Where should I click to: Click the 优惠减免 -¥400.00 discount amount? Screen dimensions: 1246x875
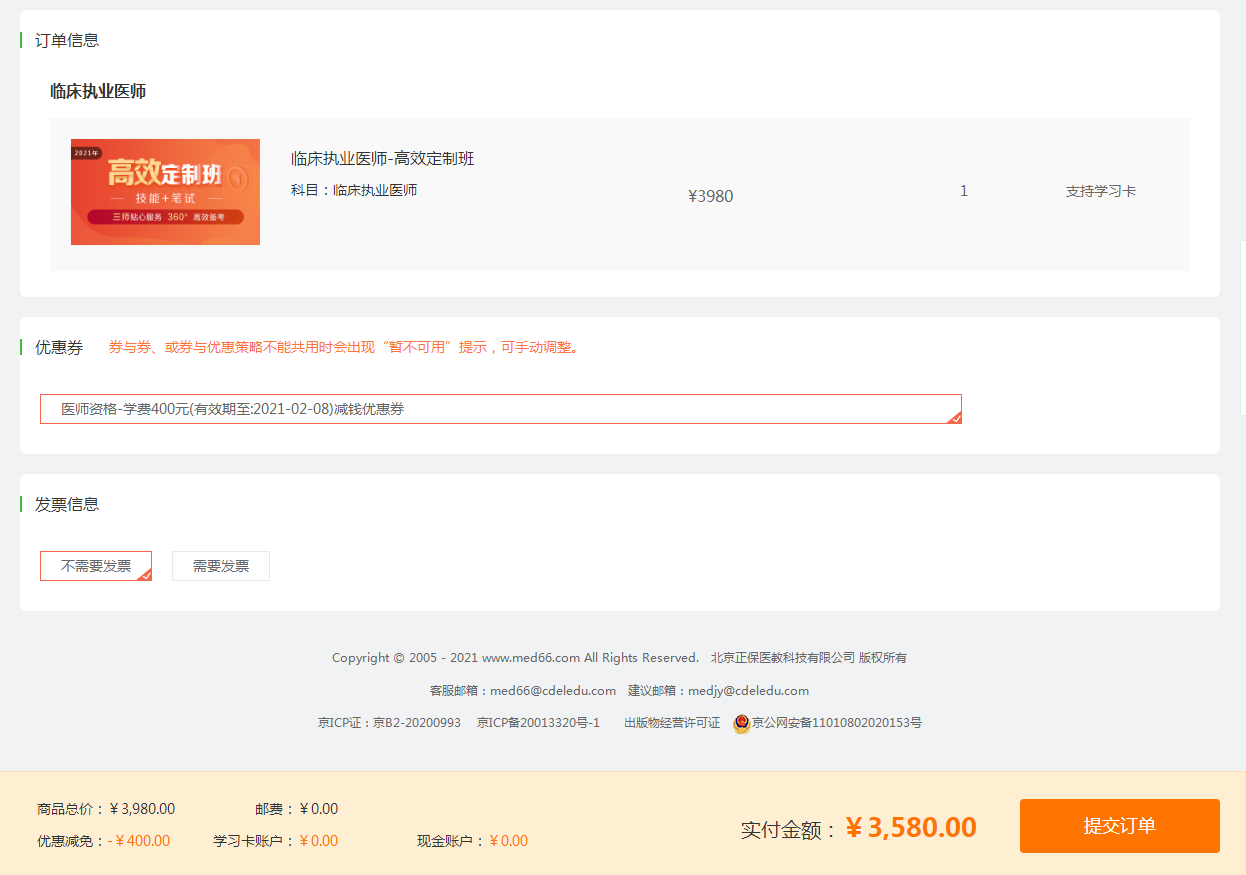139,841
